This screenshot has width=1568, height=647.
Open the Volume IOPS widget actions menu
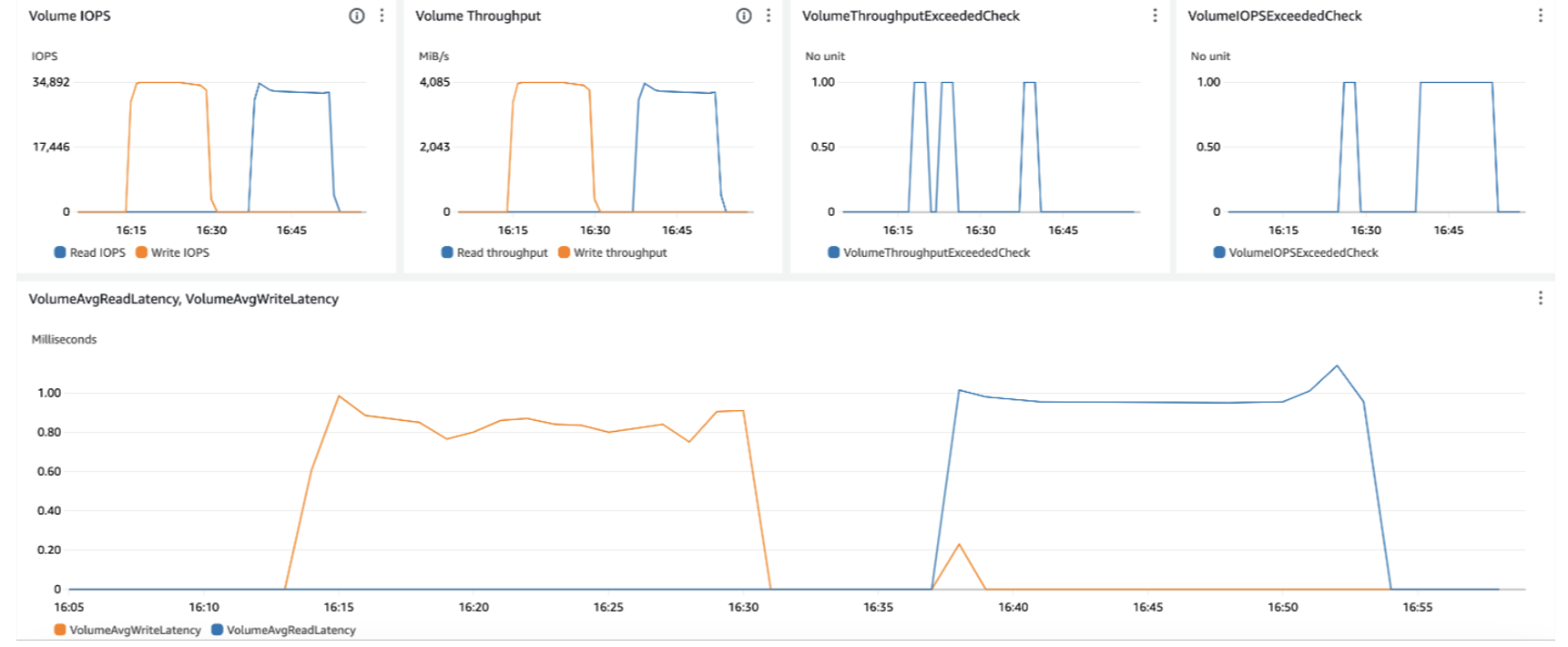[382, 15]
